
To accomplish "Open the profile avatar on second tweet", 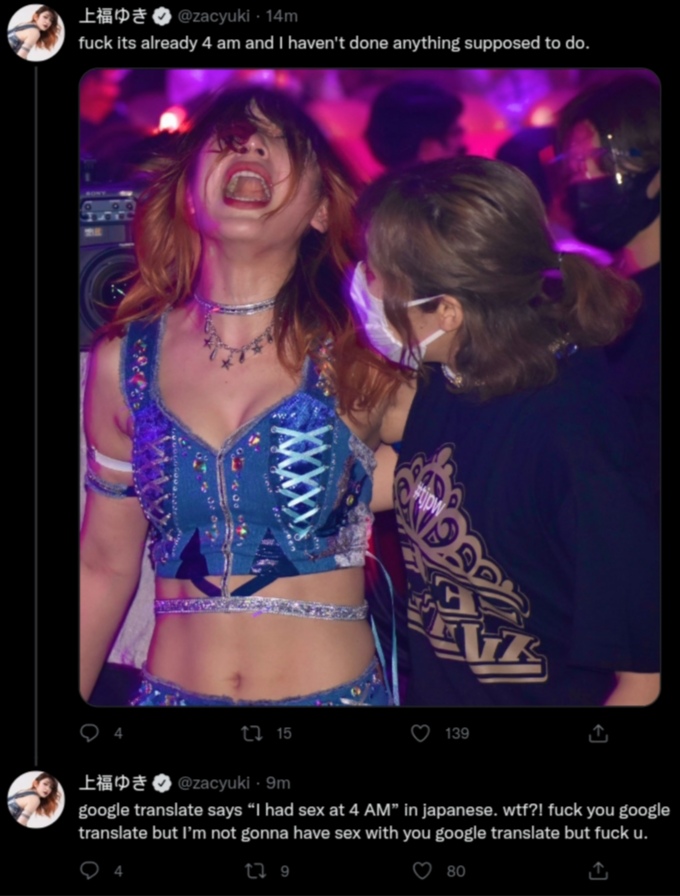I will 35,799.
